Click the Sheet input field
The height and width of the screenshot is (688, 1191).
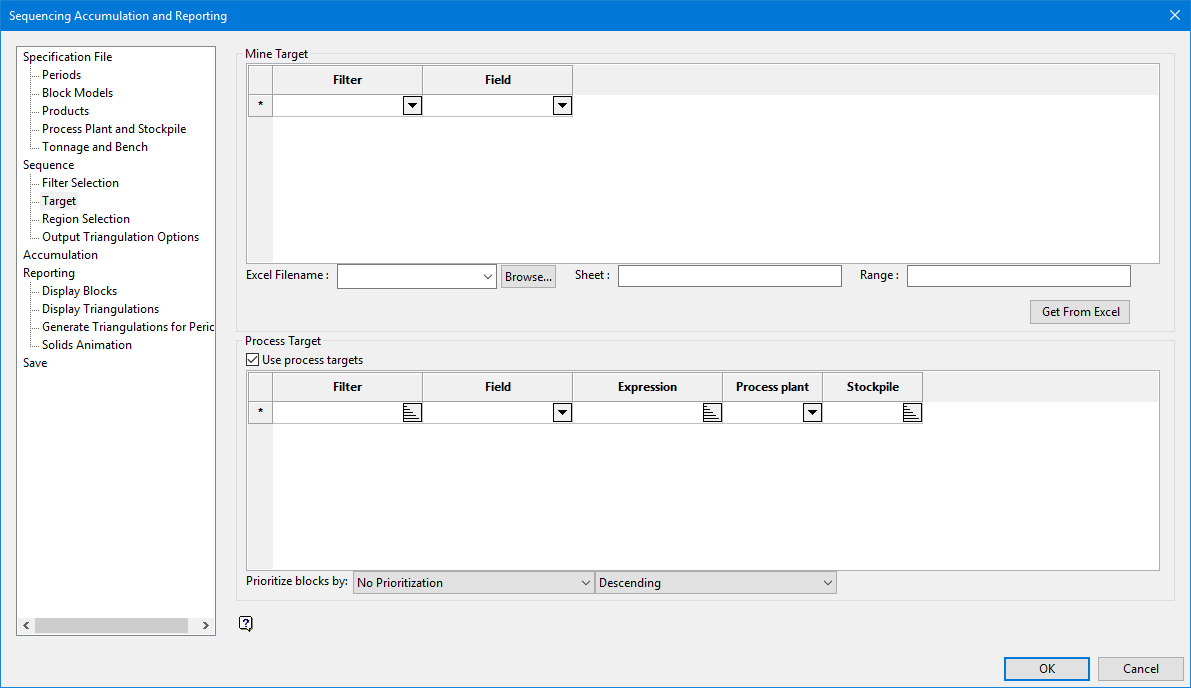click(x=729, y=276)
